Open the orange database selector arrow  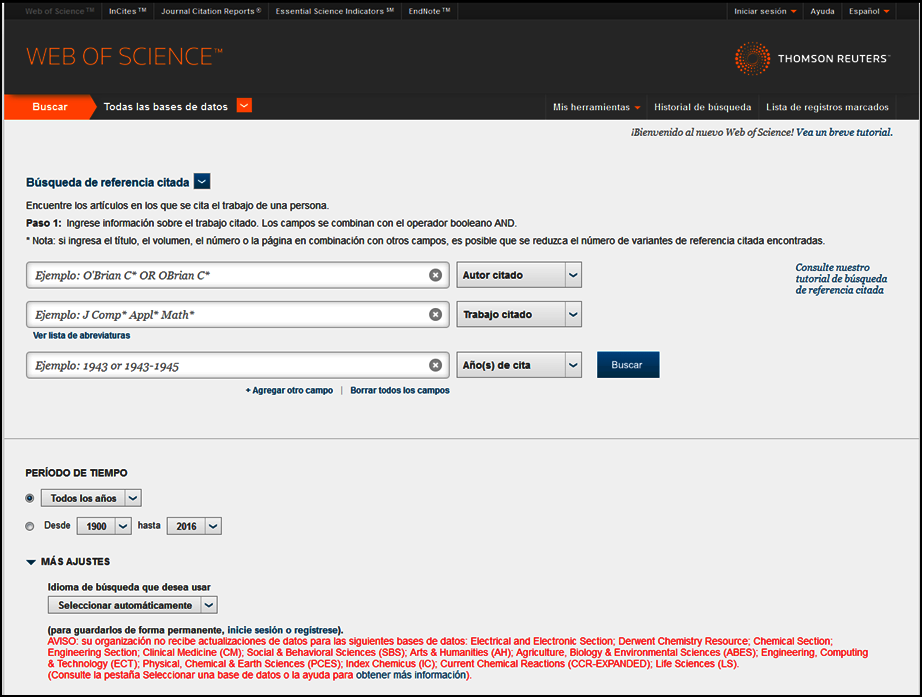click(x=244, y=106)
